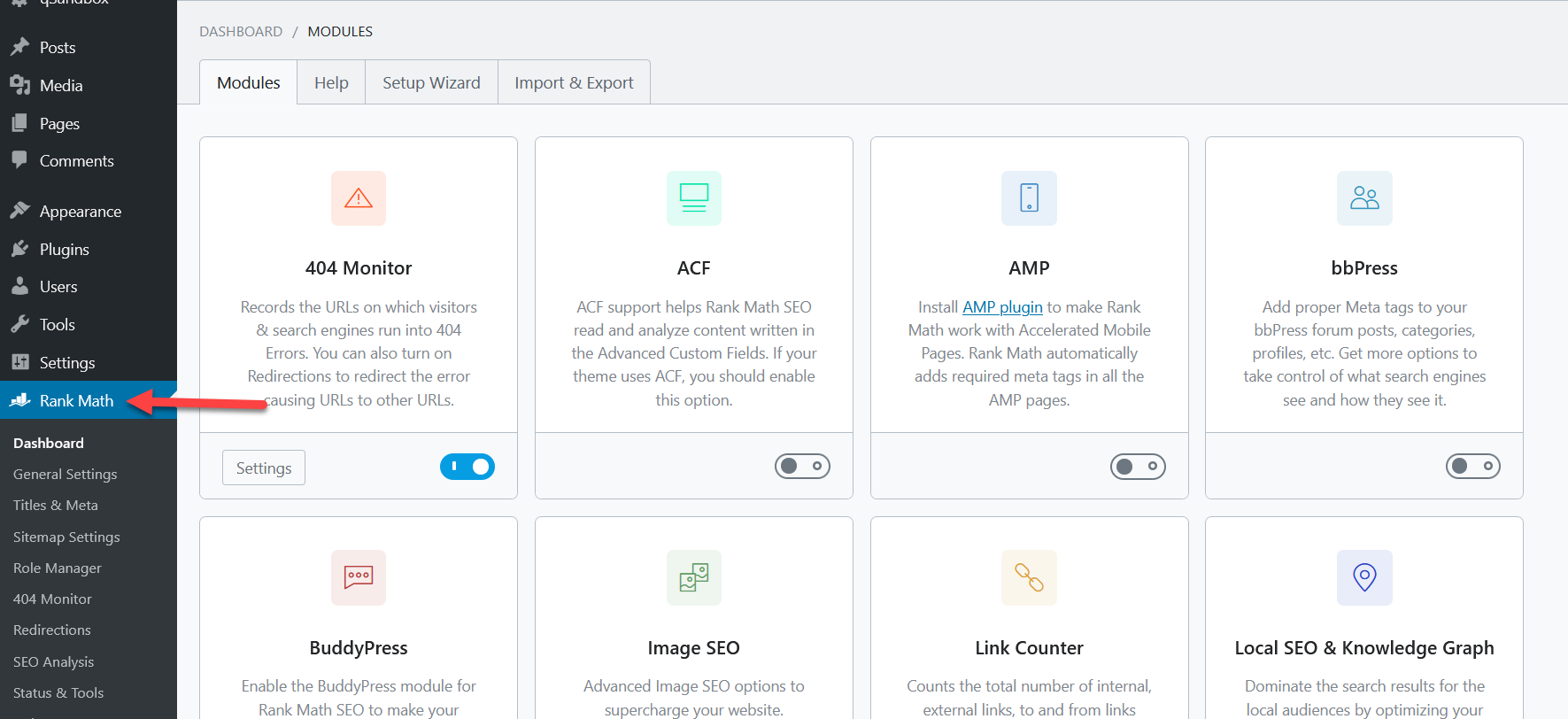Click the Local SEO & Knowledge Graph title
This screenshot has width=1568, height=719.
tap(1364, 647)
